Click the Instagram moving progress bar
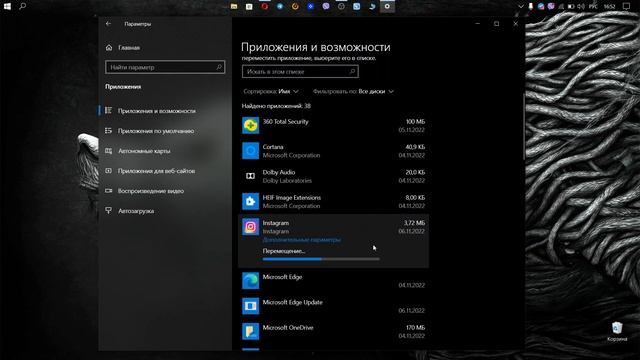The image size is (640, 360). pos(321,259)
